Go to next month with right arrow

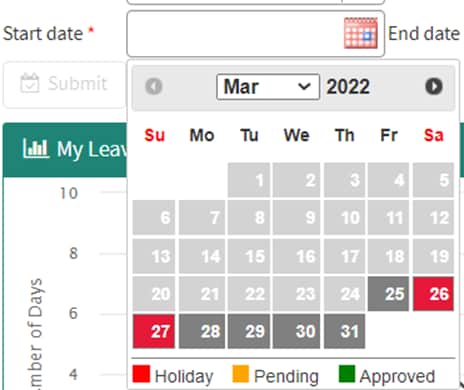pos(434,86)
